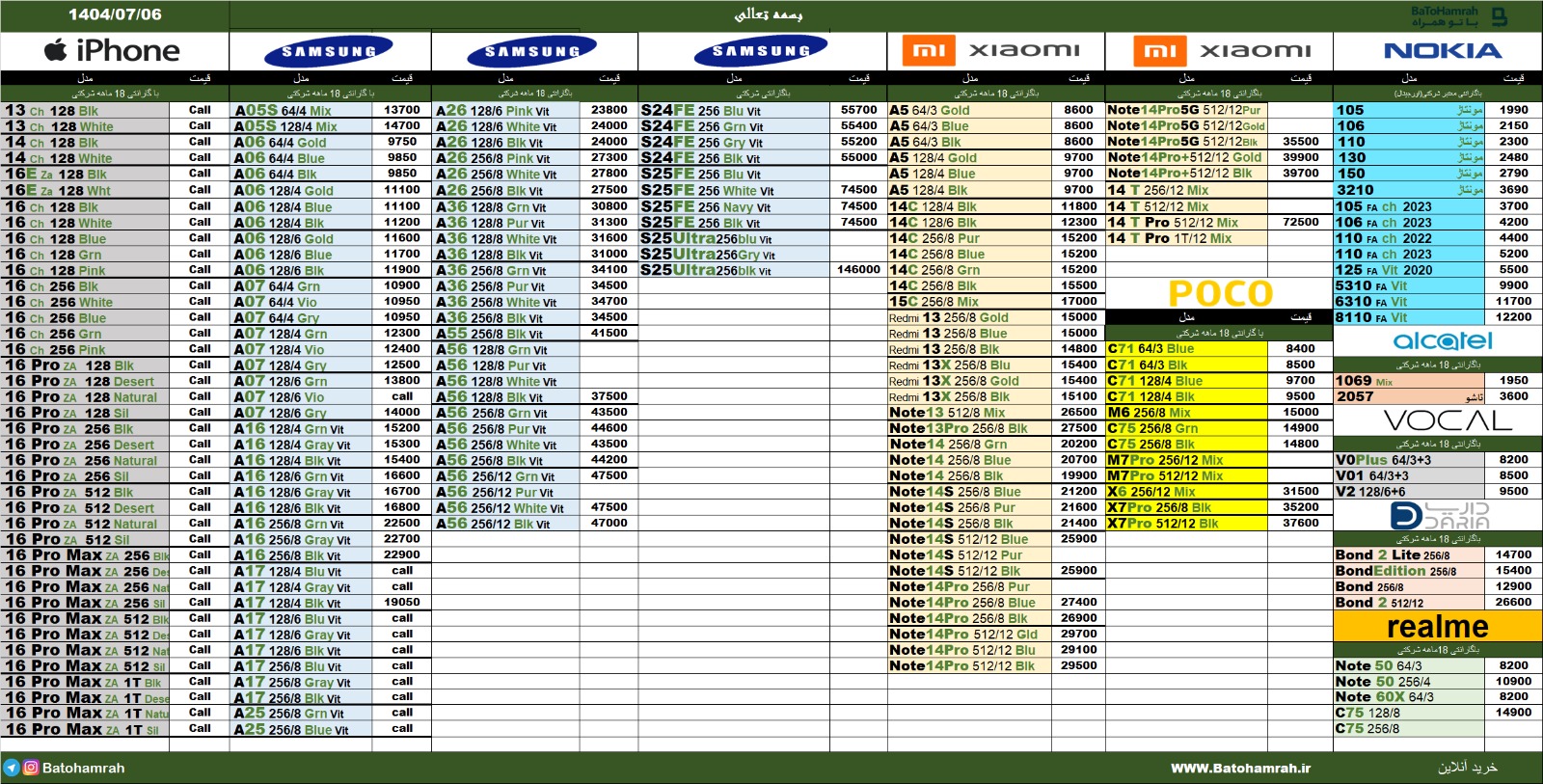Click the Apple iPhone logo header
Viewport: 1543px width, 784px height.
click(x=114, y=51)
